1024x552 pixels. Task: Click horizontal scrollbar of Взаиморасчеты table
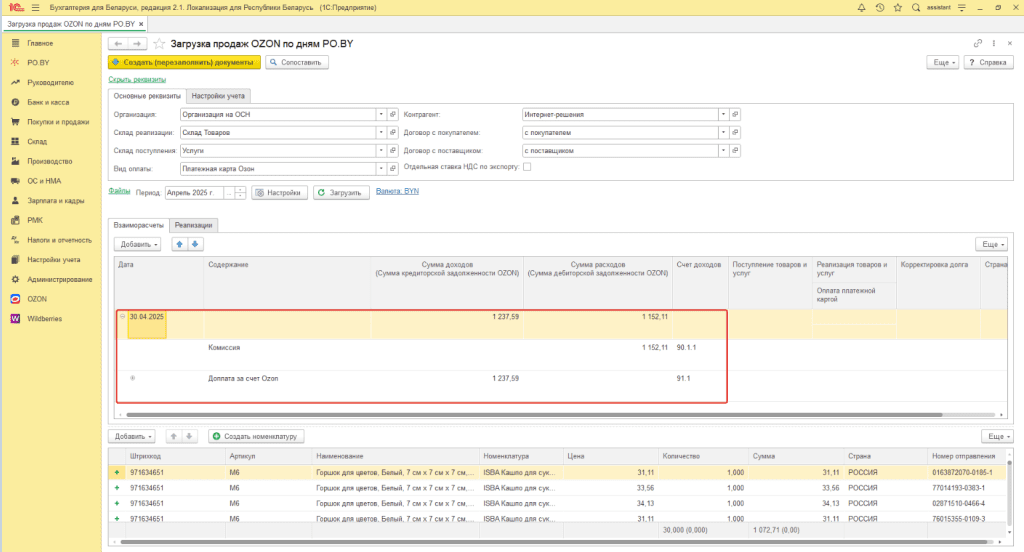tap(534, 415)
